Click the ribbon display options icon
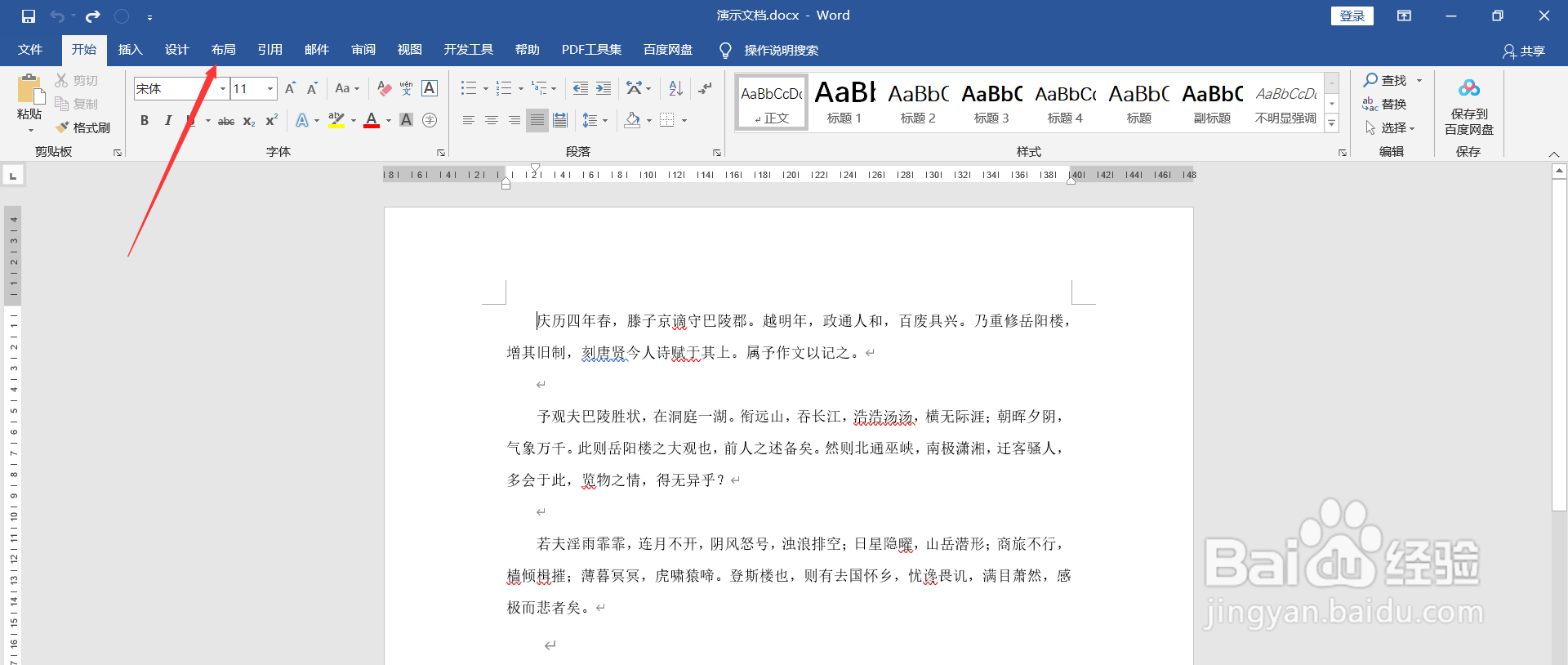Image resolution: width=1568 pixels, height=665 pixels. pos(1404,16)
